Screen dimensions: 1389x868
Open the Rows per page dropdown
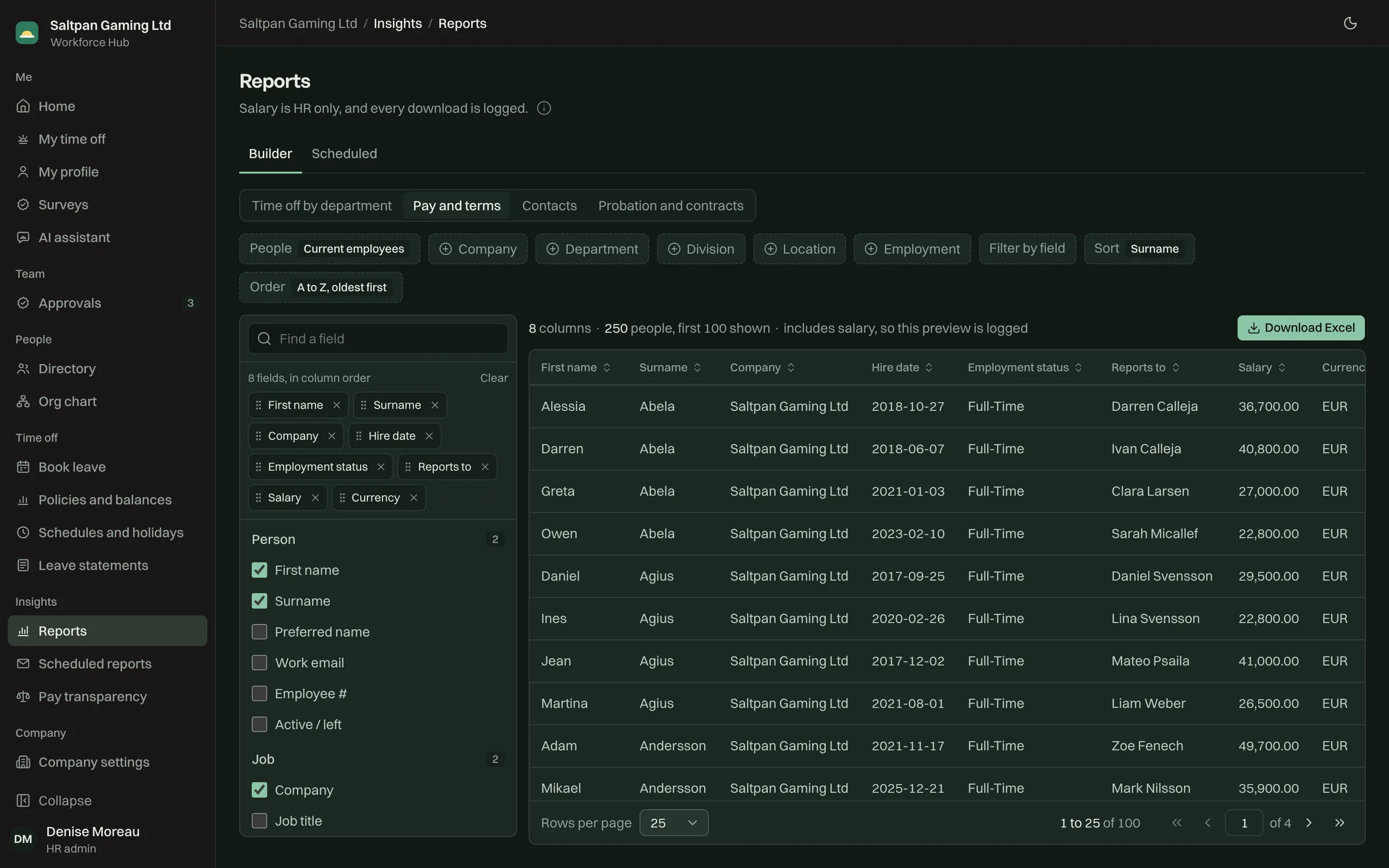coord(674,822)
